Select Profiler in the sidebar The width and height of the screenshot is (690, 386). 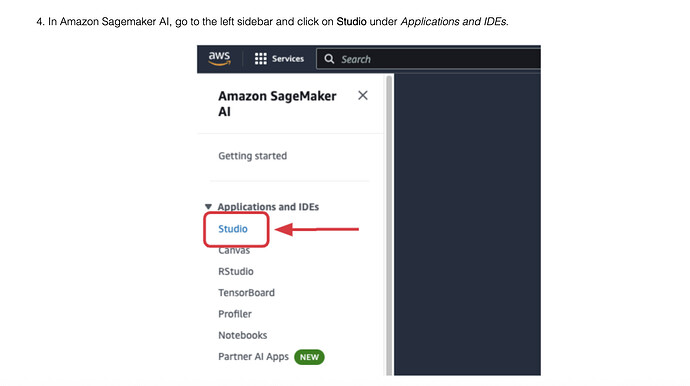235,314
